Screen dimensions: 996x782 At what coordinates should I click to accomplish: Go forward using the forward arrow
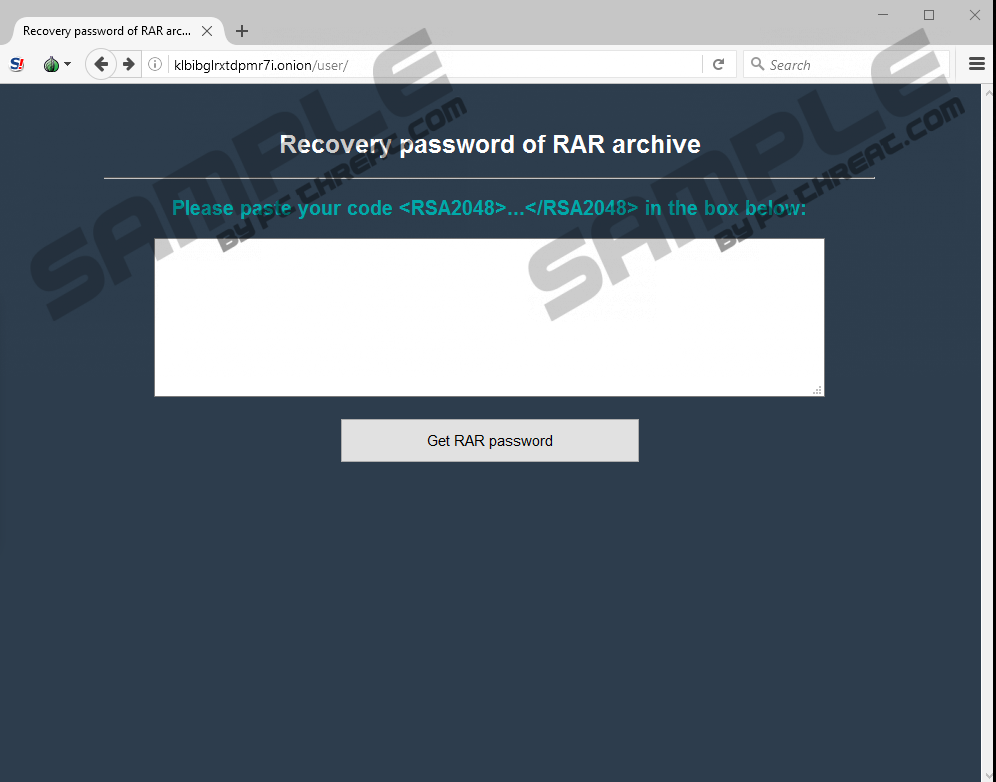pos(129,64)
